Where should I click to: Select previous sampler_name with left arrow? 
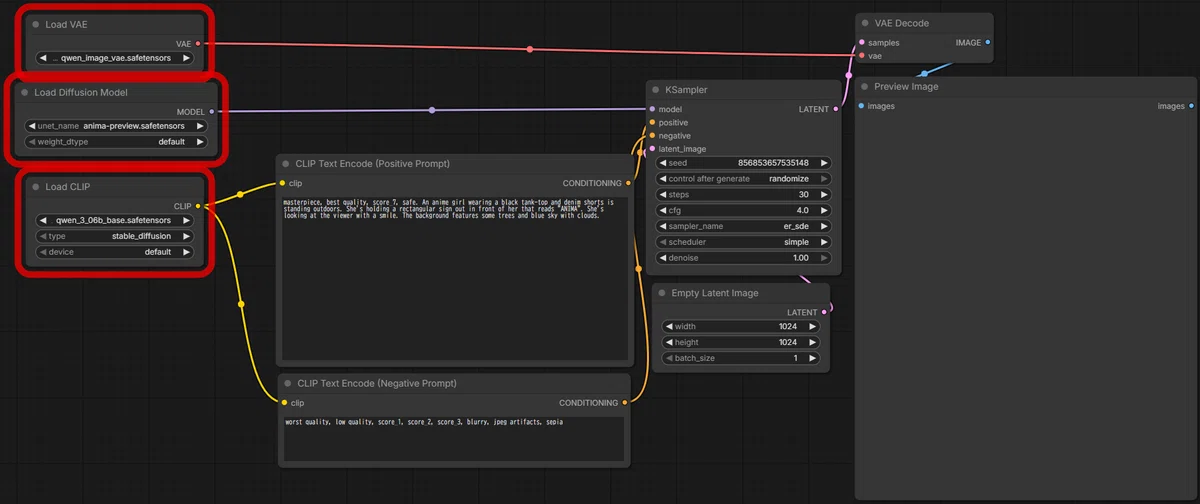point(663,226)
